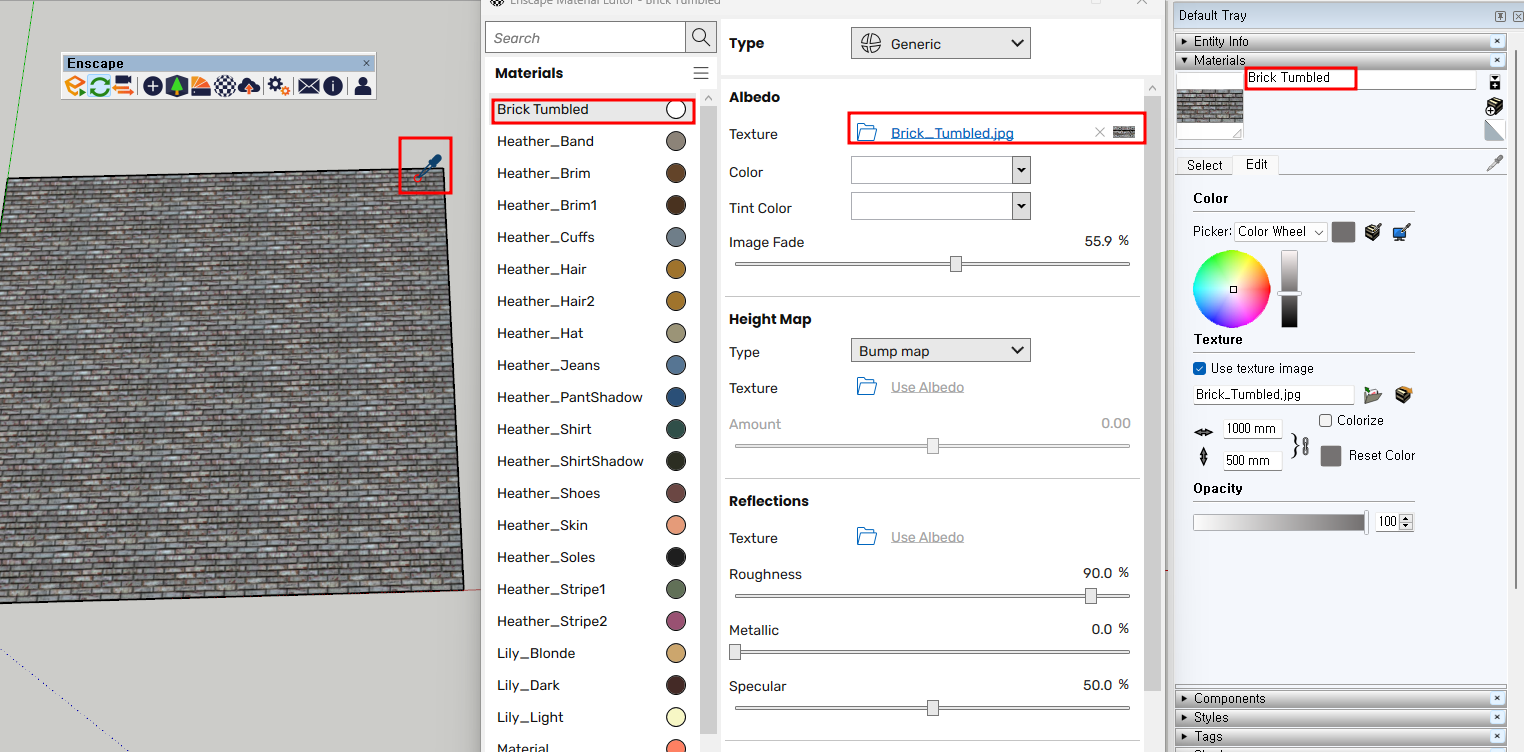The image size is (1524, 752).
Task: Open the material Type Generic dropdown
Action: pyautogui.click(x=941, y=43)
